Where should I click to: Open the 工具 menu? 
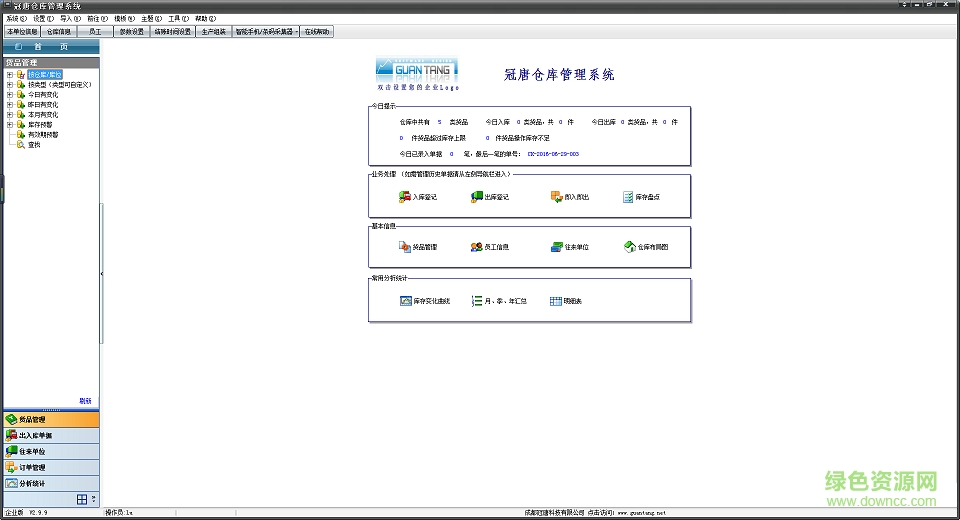(x=178, y=18)
